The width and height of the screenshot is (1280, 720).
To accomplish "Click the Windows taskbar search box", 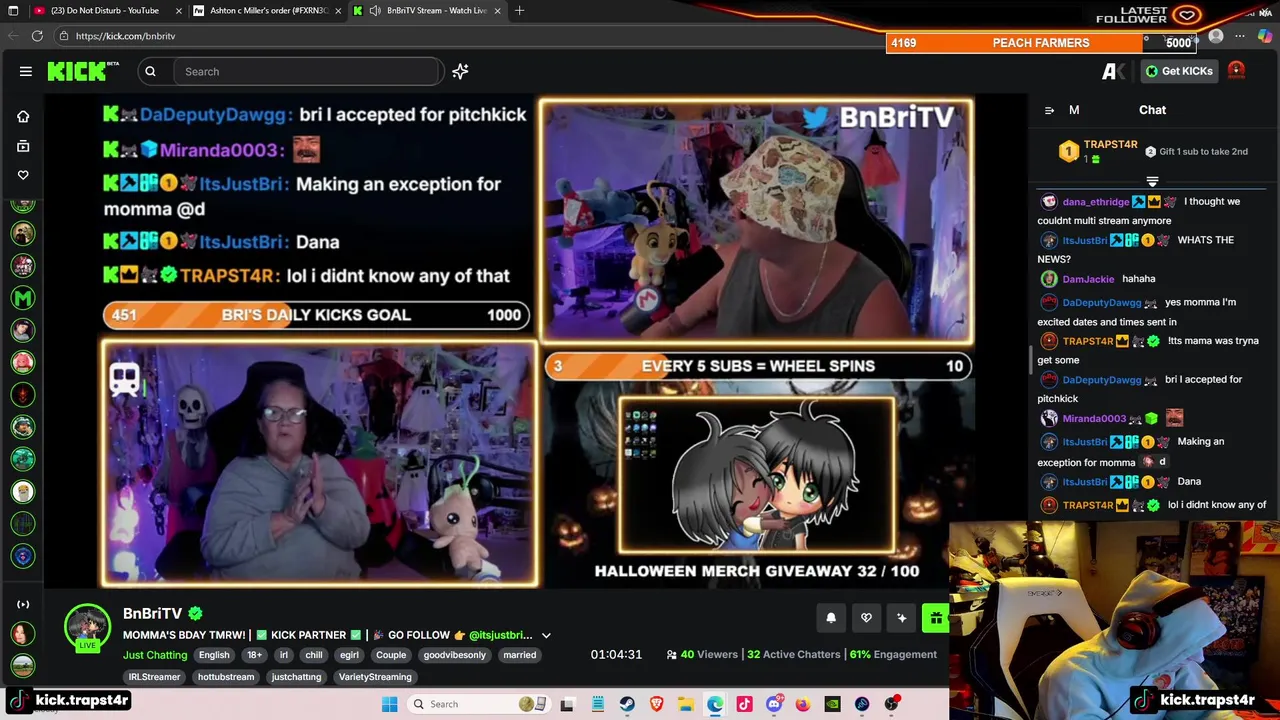I will [480, 704].
